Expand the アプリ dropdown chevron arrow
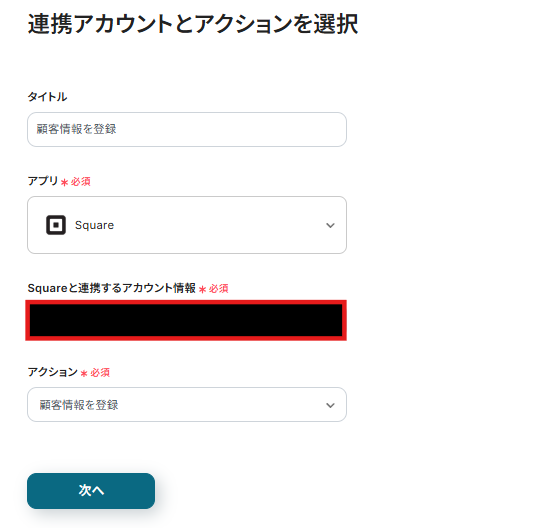Screen dimensions: 556x528 (x=330, y=226)
